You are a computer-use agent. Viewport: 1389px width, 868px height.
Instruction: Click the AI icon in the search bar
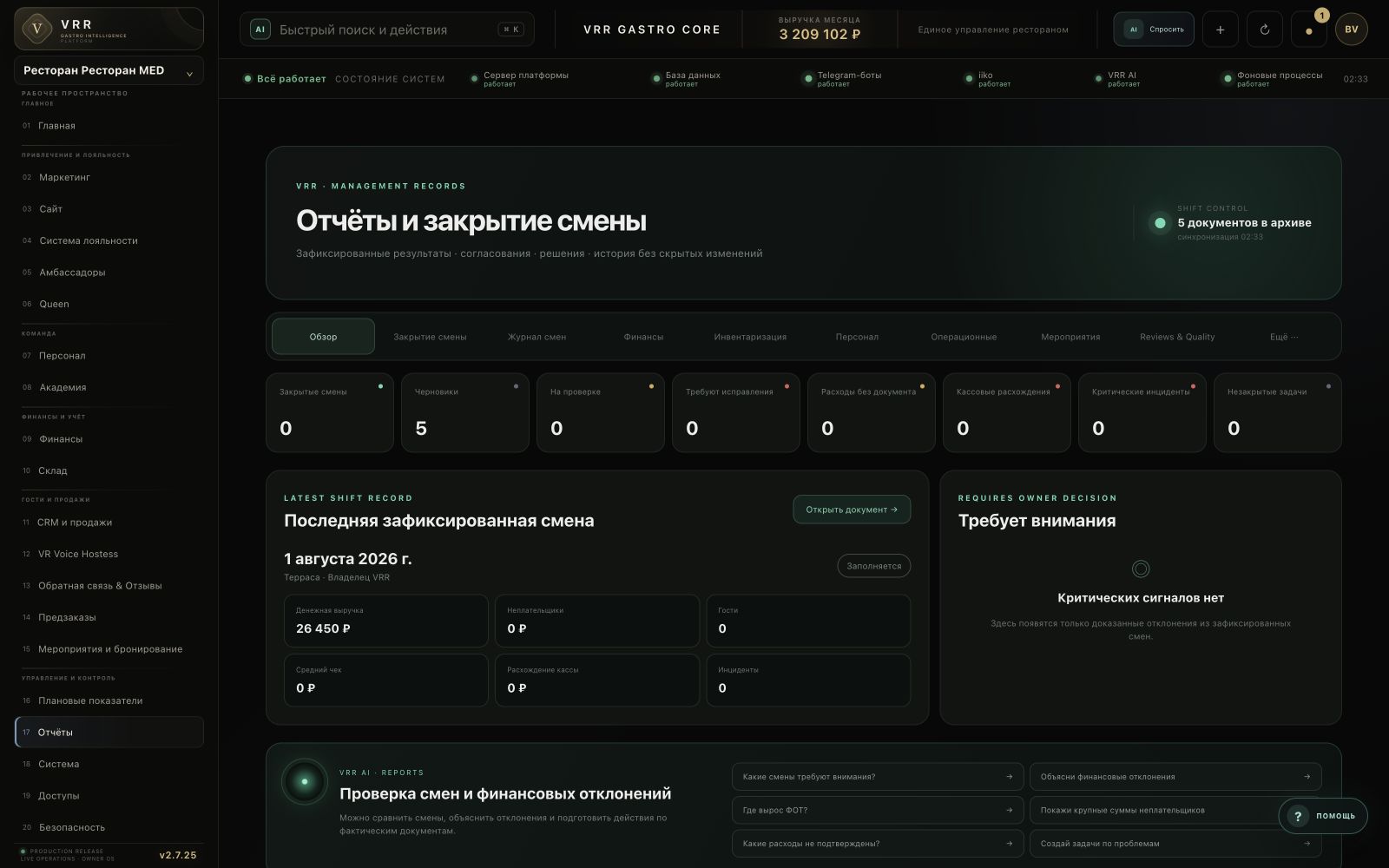click(x=260, y=30)
